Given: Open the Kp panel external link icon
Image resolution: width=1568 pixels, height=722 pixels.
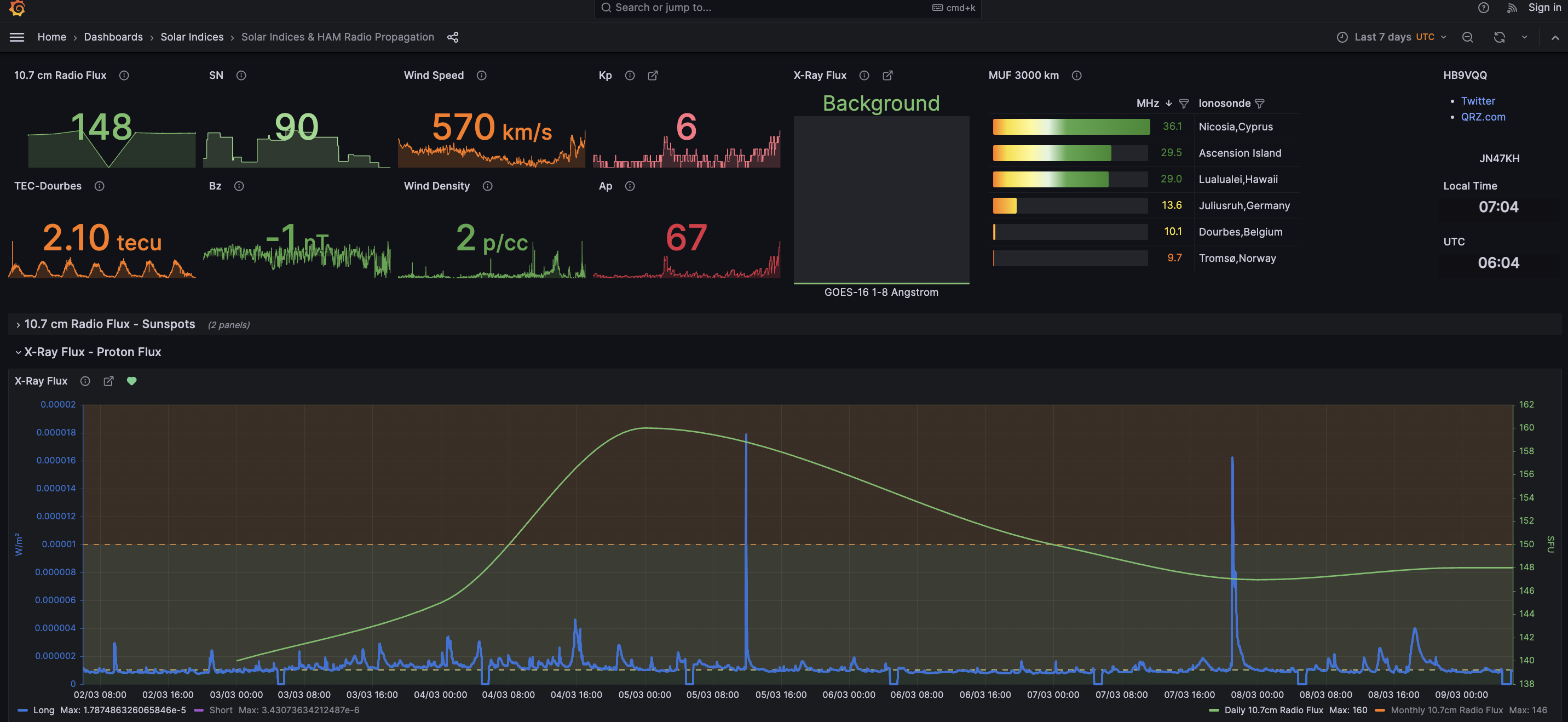Looking at the screenshot, I should 653,76.
